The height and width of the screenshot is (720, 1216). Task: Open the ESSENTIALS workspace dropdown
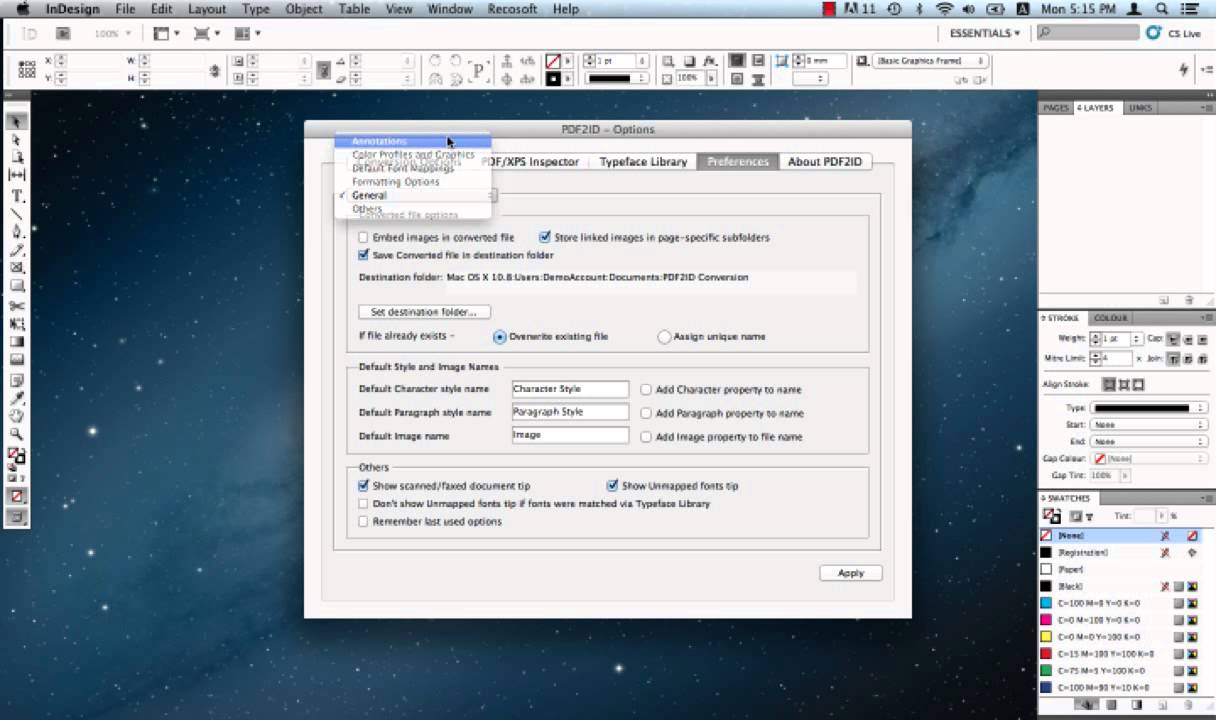tap(985, 33)
